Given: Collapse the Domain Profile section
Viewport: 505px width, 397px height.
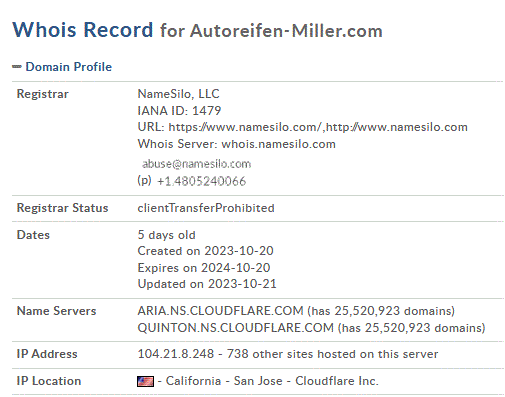Looking at the screenshot, I should (x=17, y=67).
